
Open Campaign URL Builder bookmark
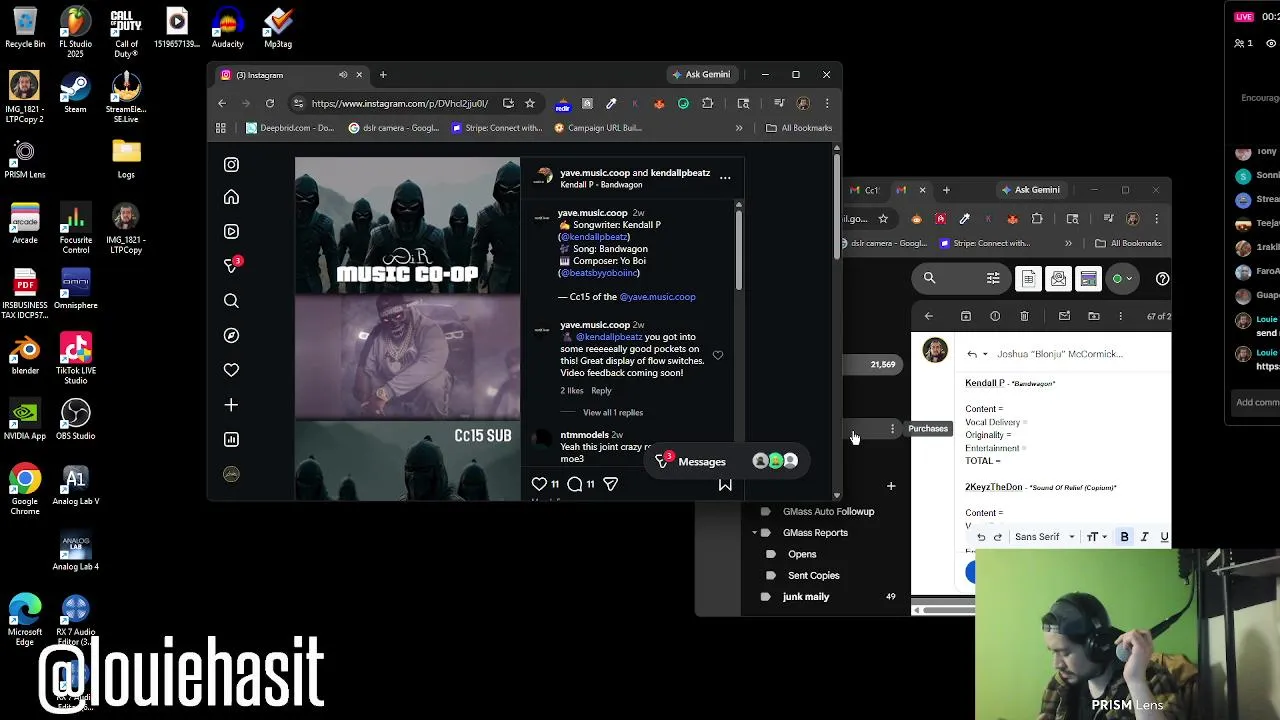click(598, 128)
